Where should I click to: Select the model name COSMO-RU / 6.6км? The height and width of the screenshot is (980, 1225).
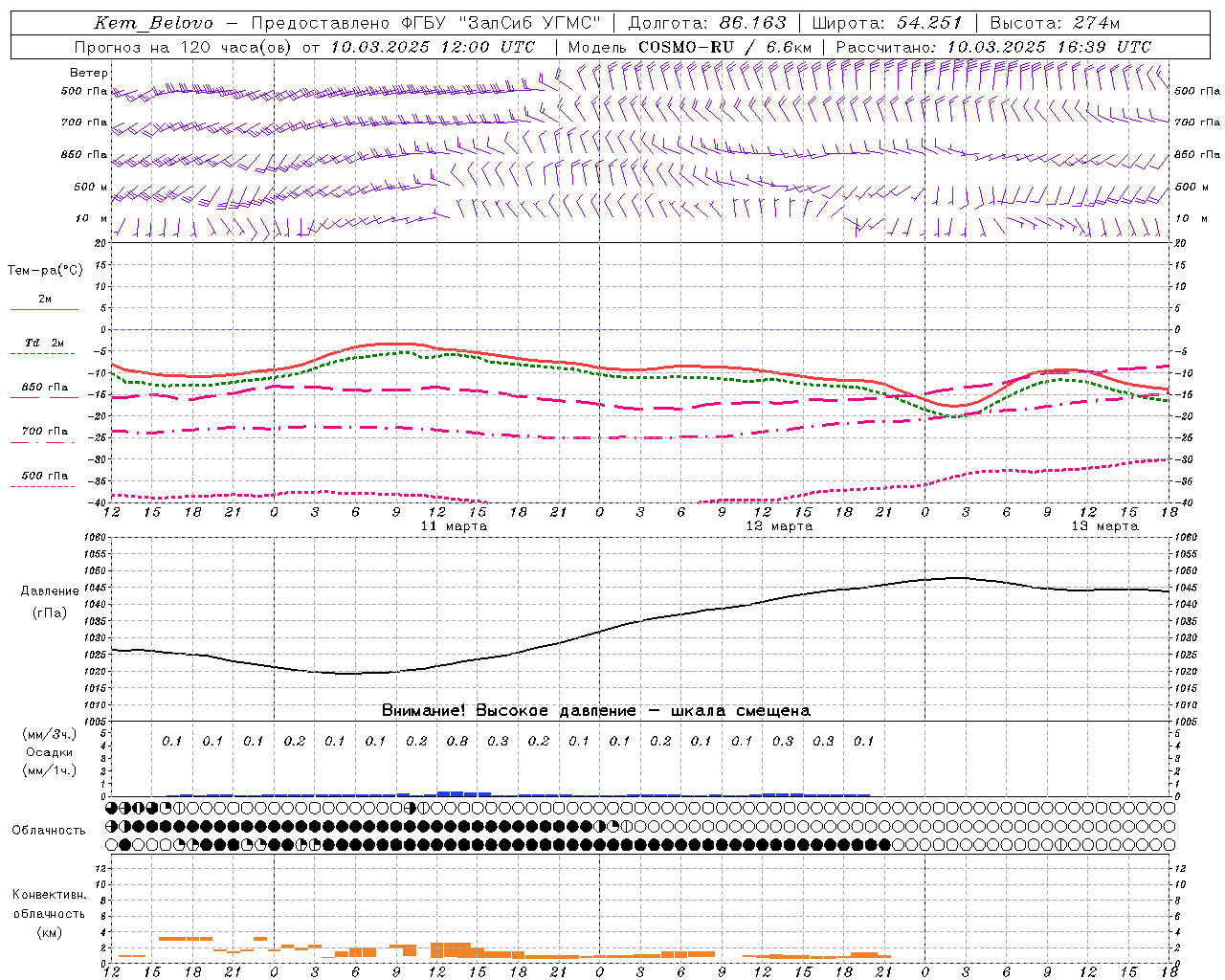[725, 47]
